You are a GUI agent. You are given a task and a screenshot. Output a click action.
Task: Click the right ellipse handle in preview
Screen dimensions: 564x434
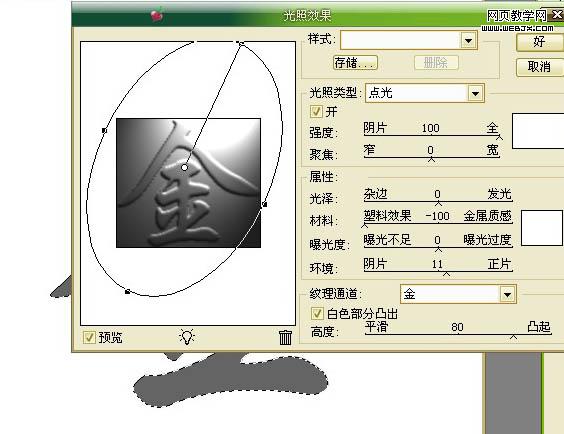point(264,205)
